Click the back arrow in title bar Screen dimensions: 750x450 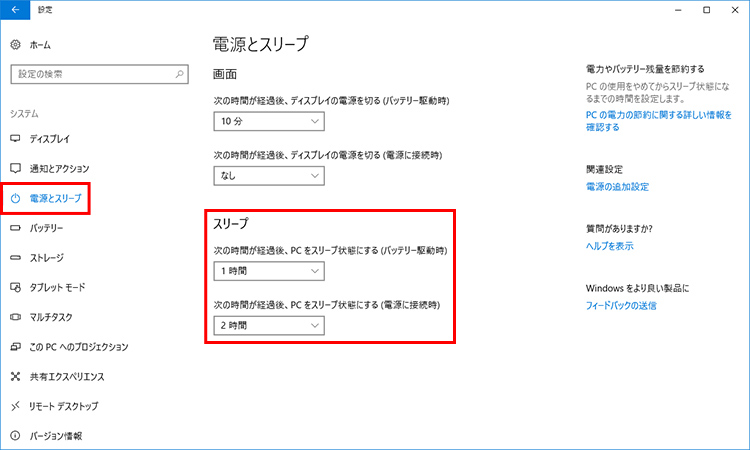(15, 10)
